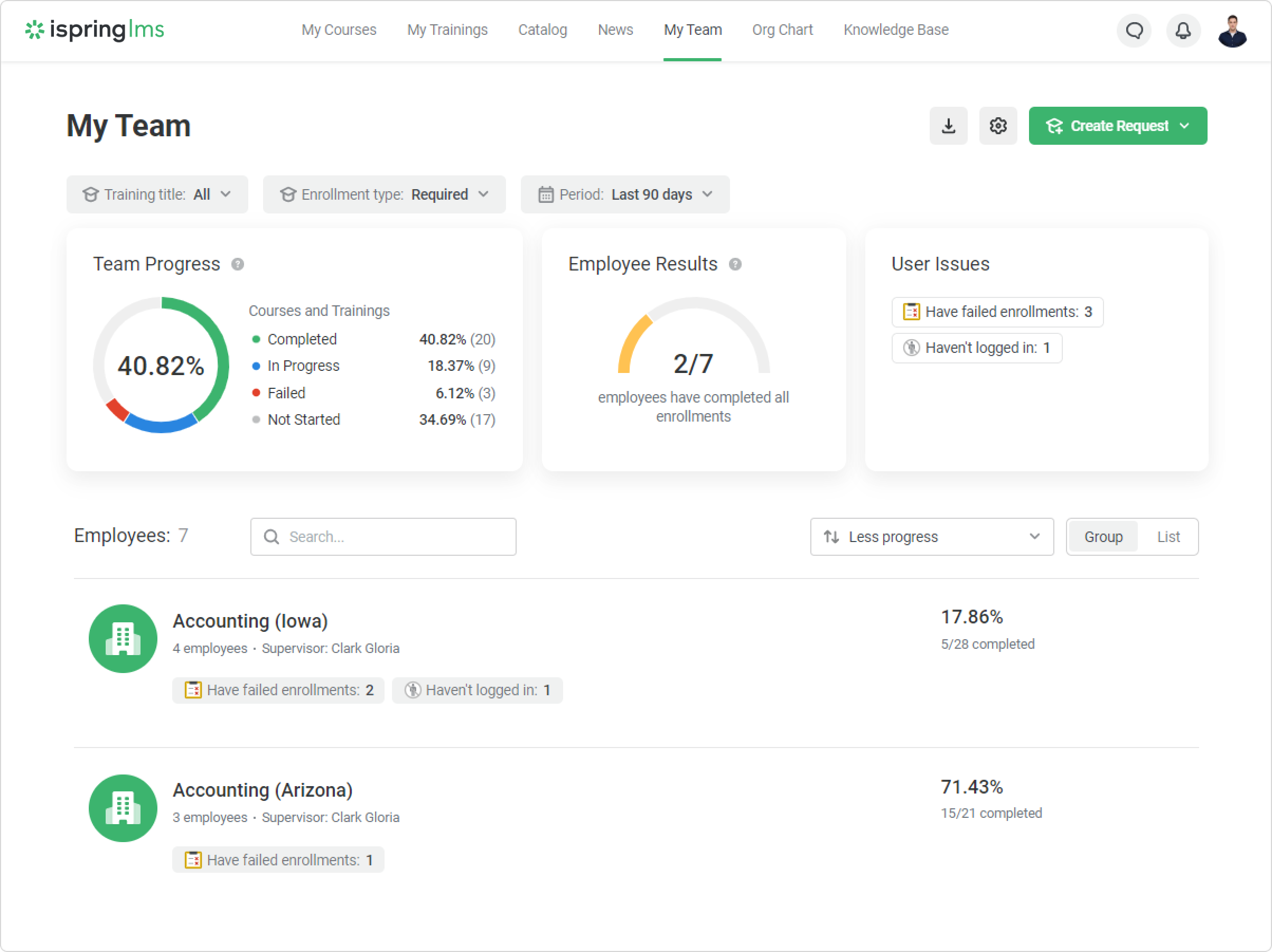Open the notifications bell

(x=1183, y=30)
